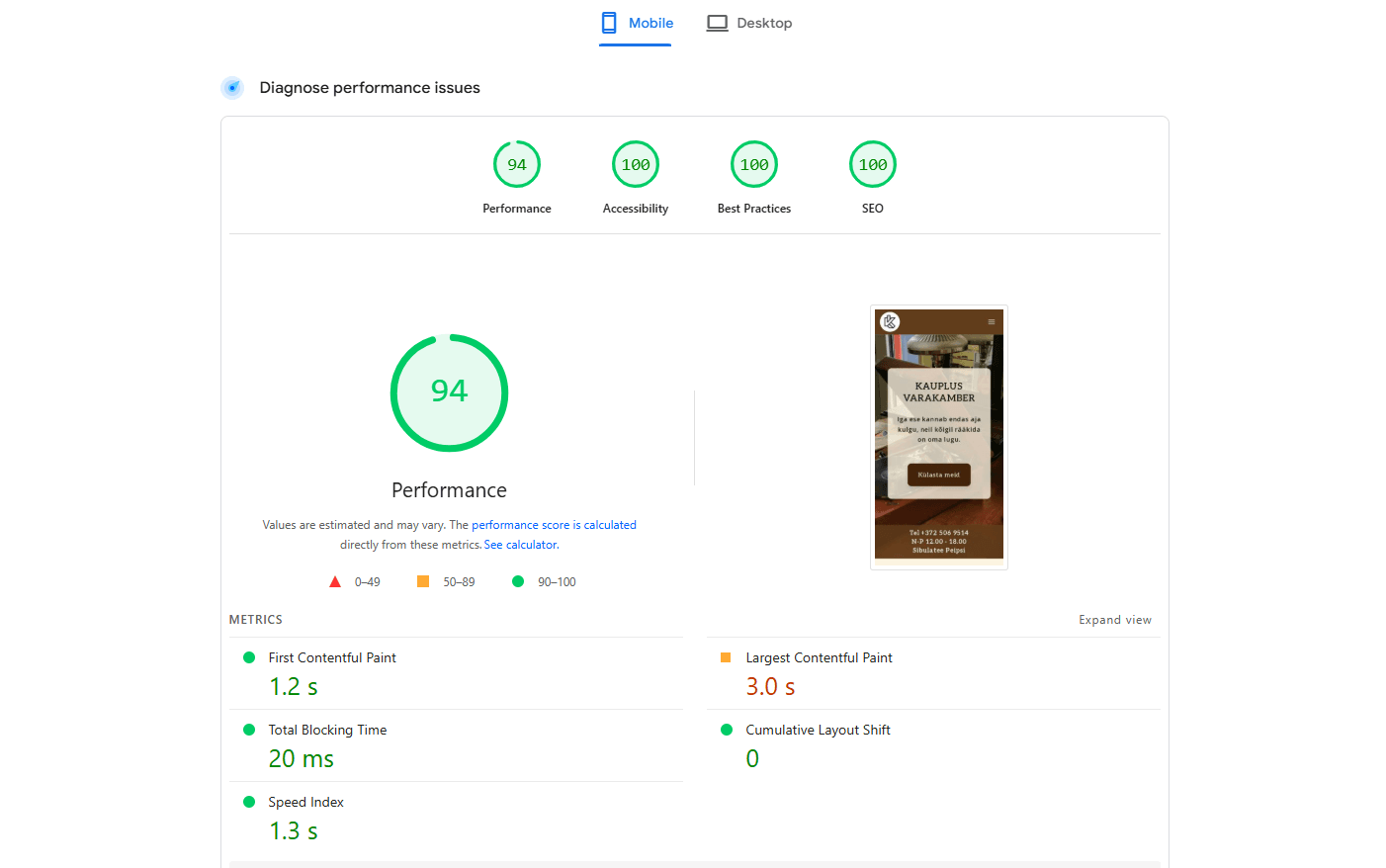Click the red triangle 0–49 legend icon
Viewport: 1386px width, 868px height.
(x=335, y=582)
